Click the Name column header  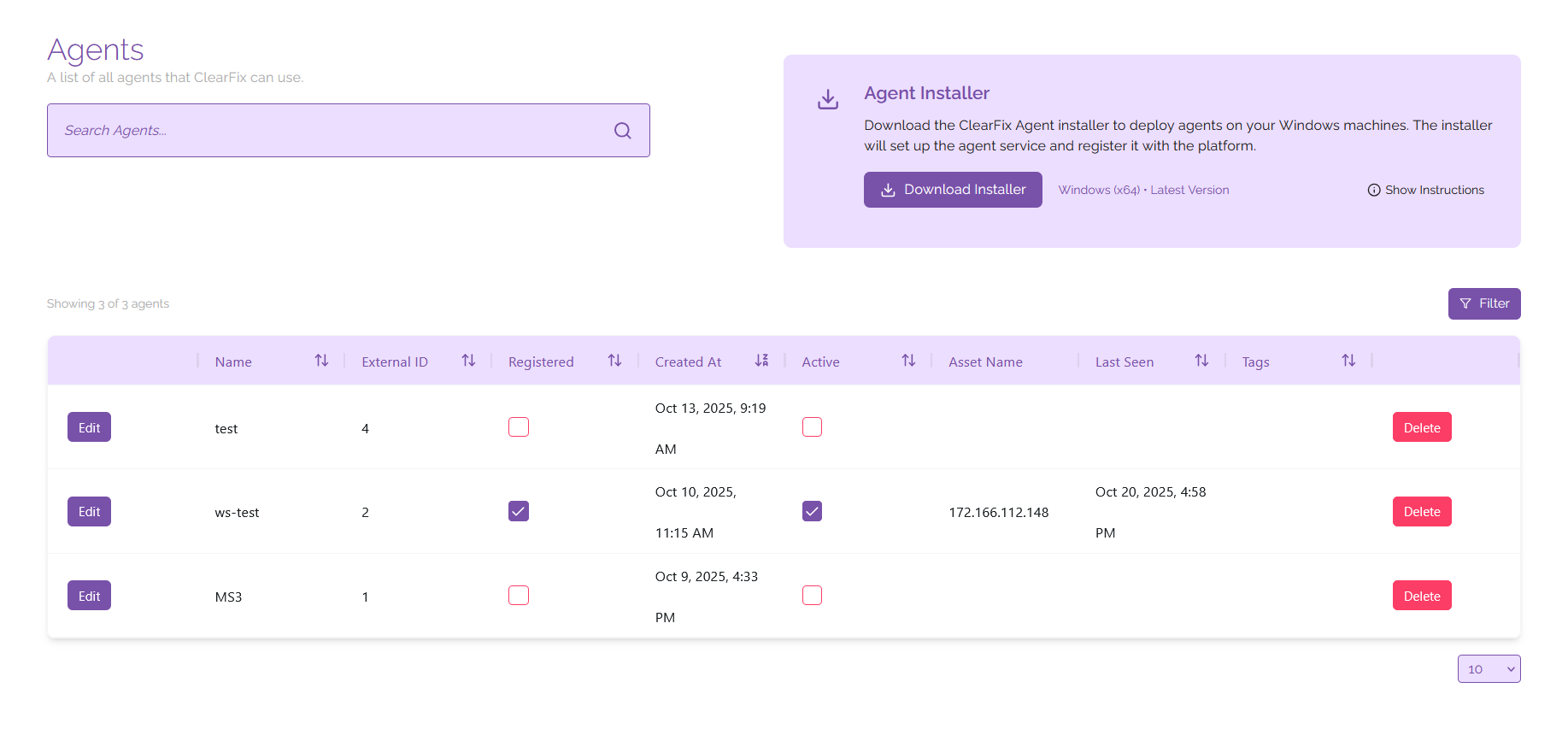pyautogui.click(x=233, y=362)
